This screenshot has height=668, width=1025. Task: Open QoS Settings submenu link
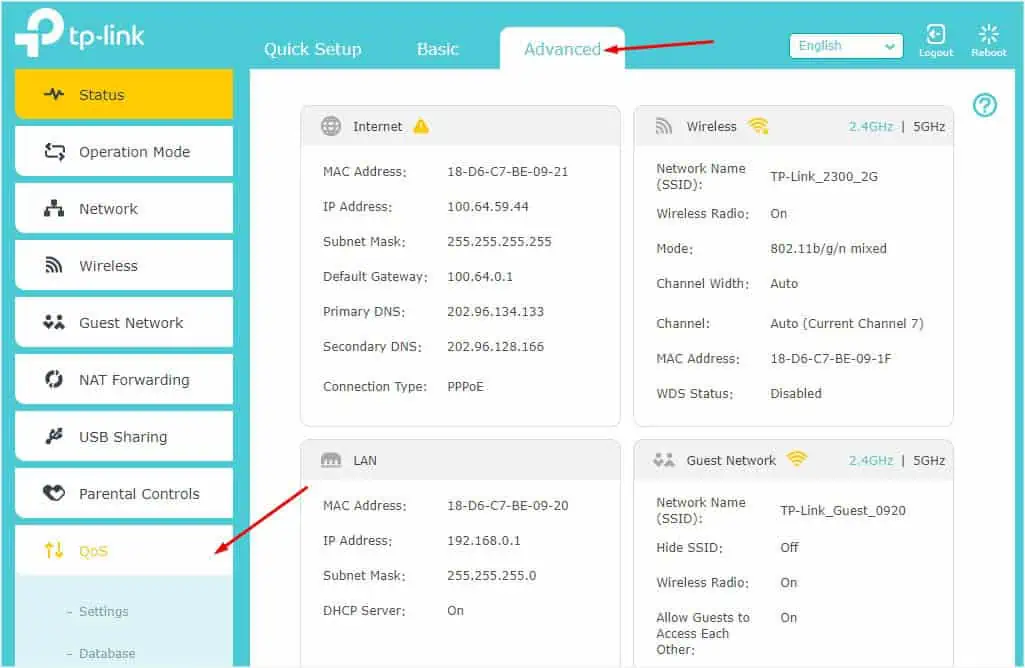point(103,611)
